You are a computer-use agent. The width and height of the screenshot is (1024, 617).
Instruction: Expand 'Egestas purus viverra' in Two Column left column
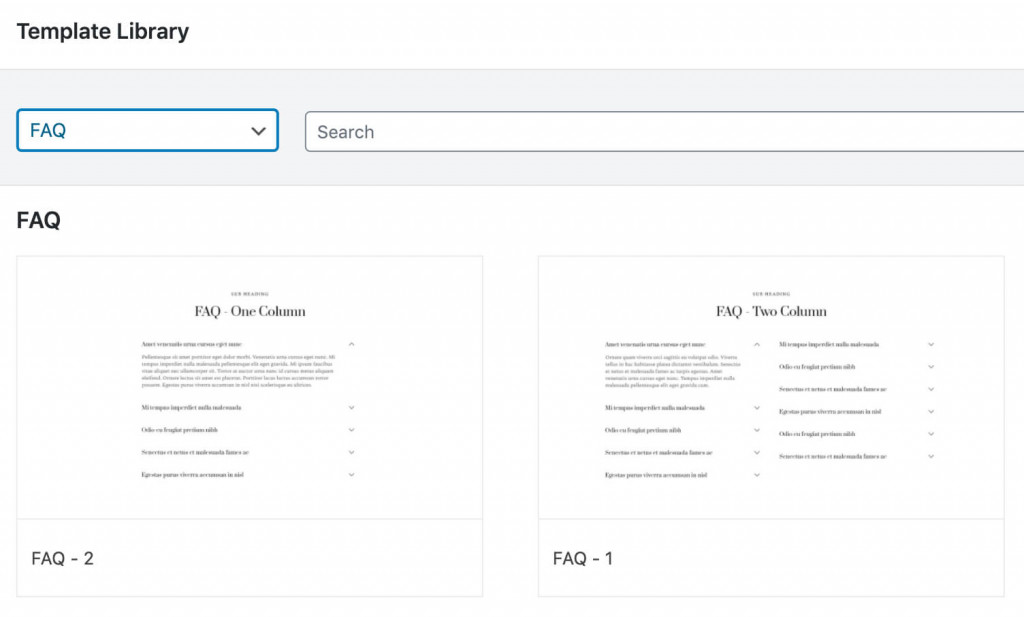[x=757, y=474]
